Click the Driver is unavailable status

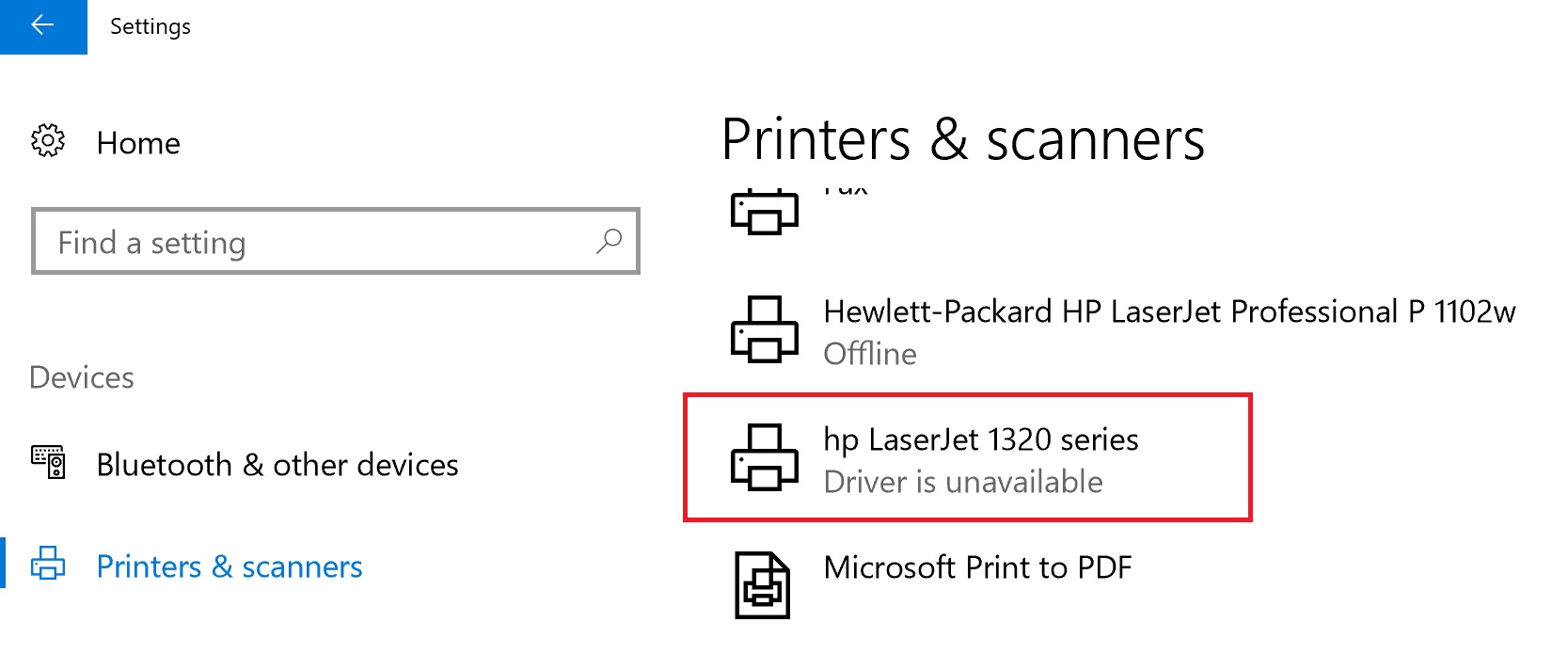pos(963,482)
